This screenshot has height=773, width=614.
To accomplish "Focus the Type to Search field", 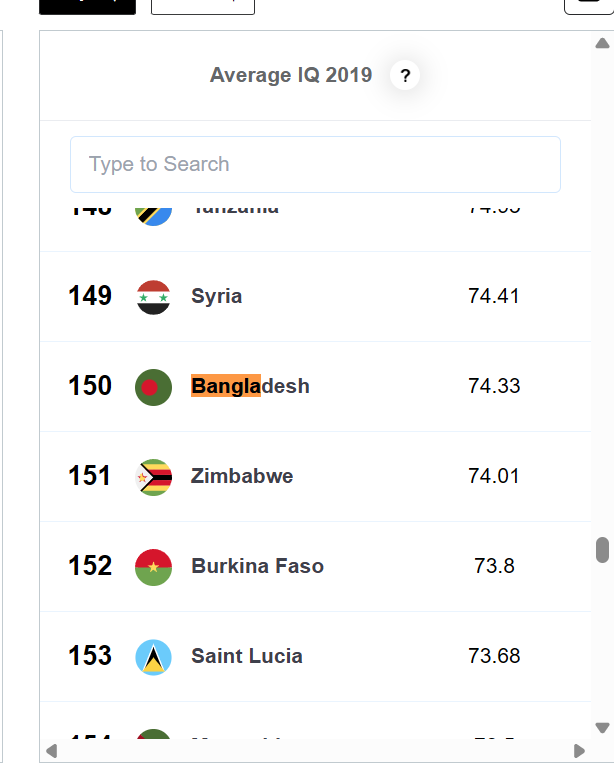I will click(x=315, y=164).
